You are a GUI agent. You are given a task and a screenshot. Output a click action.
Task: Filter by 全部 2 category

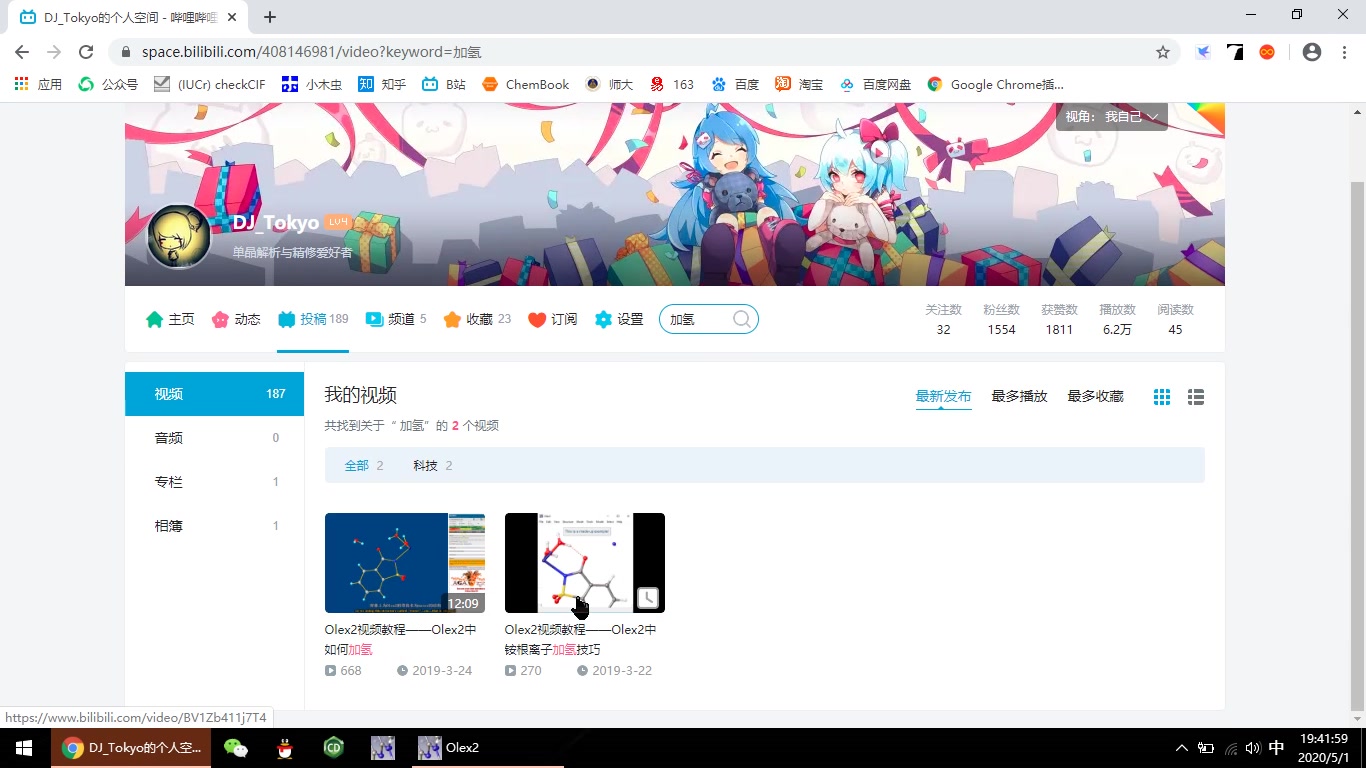[x=364, y=465]
